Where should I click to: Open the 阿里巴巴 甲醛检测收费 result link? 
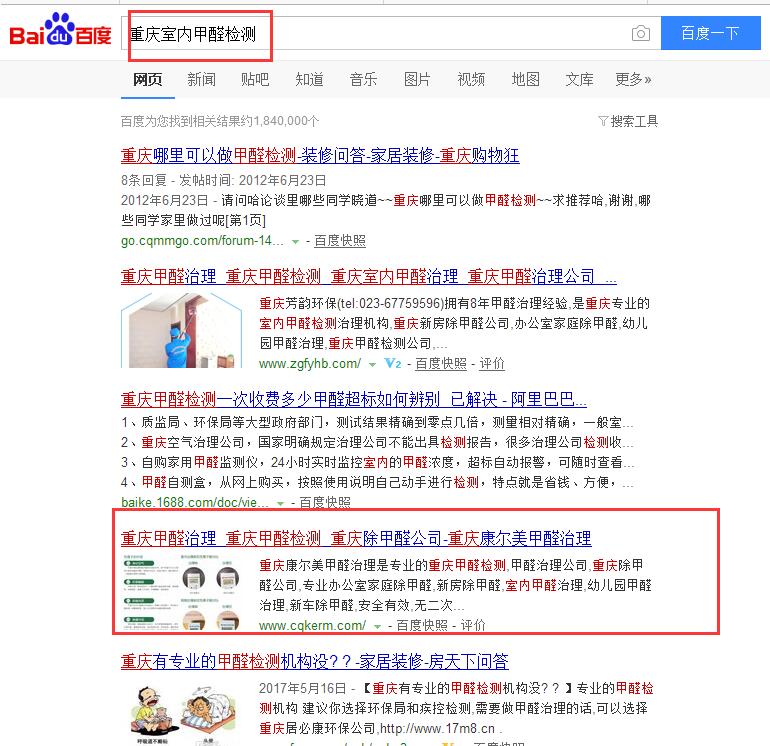(354, 399)
